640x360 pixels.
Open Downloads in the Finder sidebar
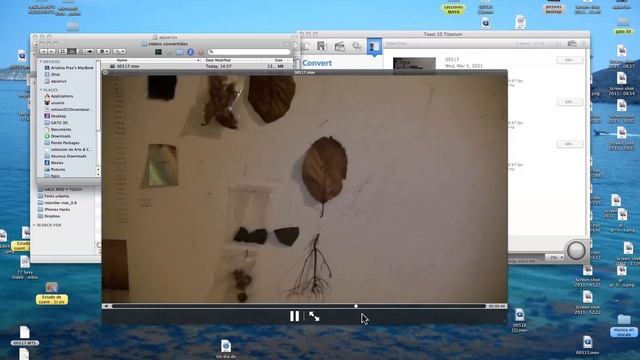pos(57,136)
